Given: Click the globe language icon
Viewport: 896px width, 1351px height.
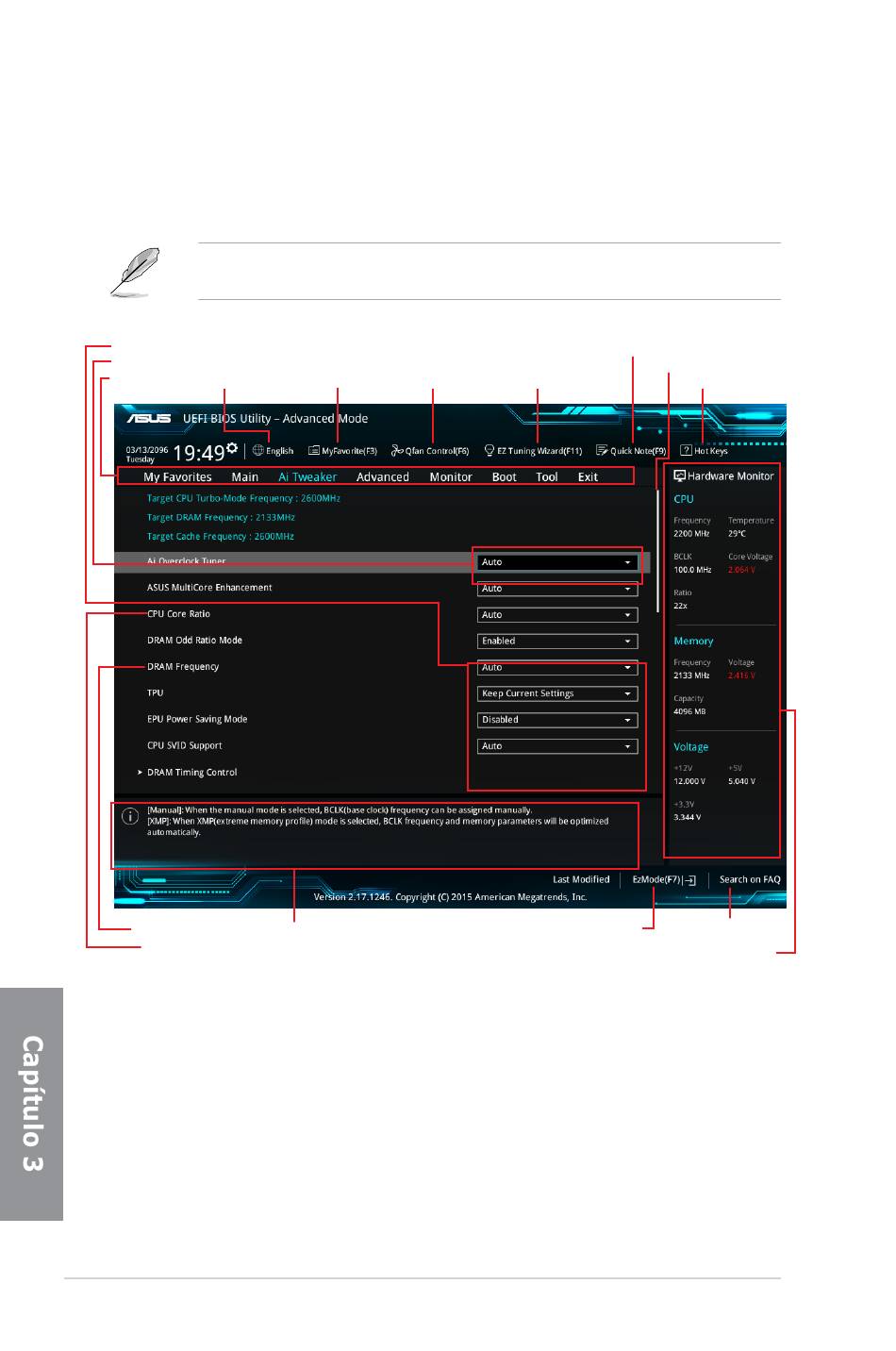Looking at the screenshot, I should tap(257, 450).
